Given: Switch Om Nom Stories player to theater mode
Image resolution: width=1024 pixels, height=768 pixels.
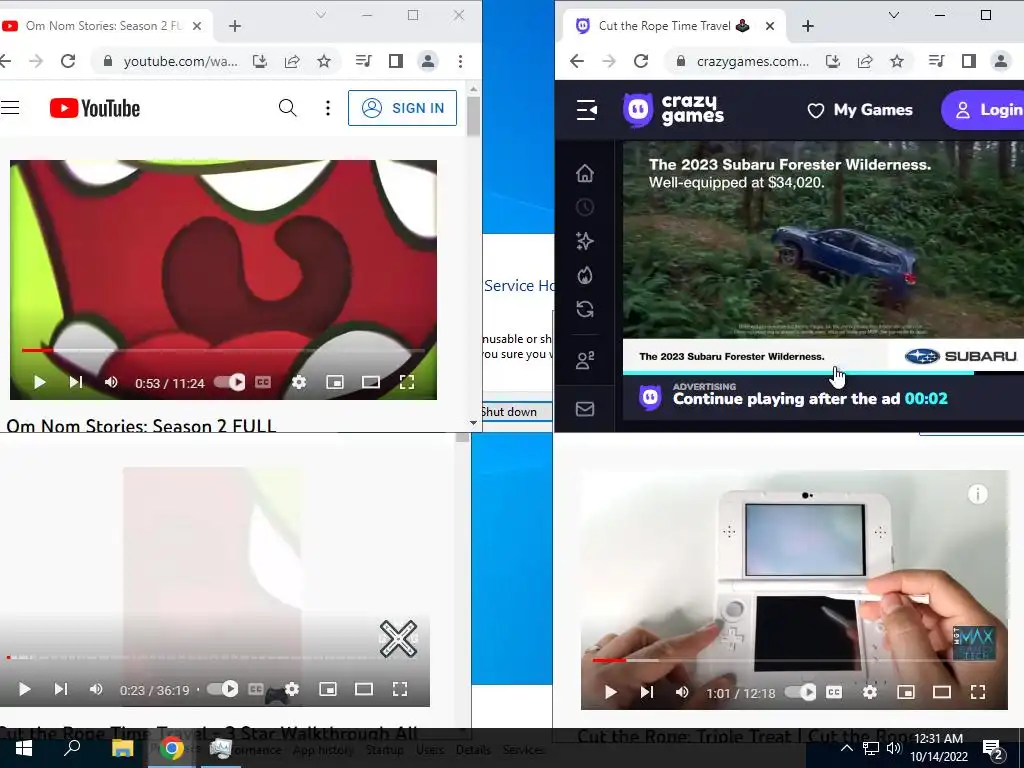Looking at the screenshot, I should click(x=370, y=382).
